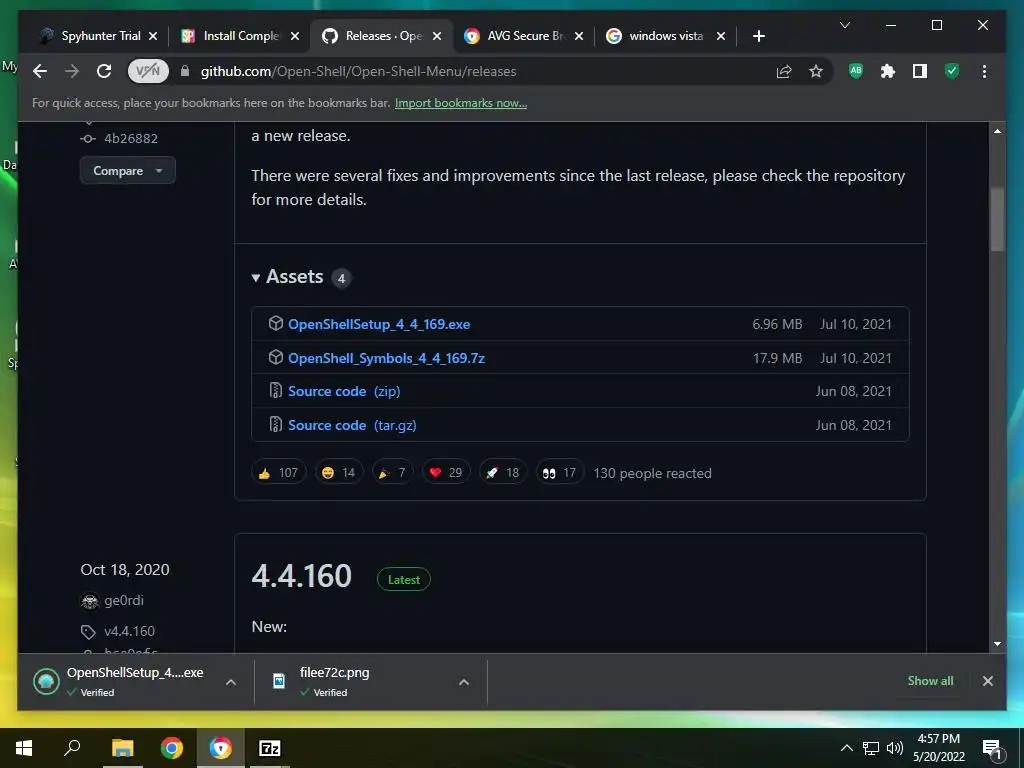Image resolution: width=1024 pixels, height=768 pixels.
Task: Open the notification center icon
Action: click(x=993, y=749)
